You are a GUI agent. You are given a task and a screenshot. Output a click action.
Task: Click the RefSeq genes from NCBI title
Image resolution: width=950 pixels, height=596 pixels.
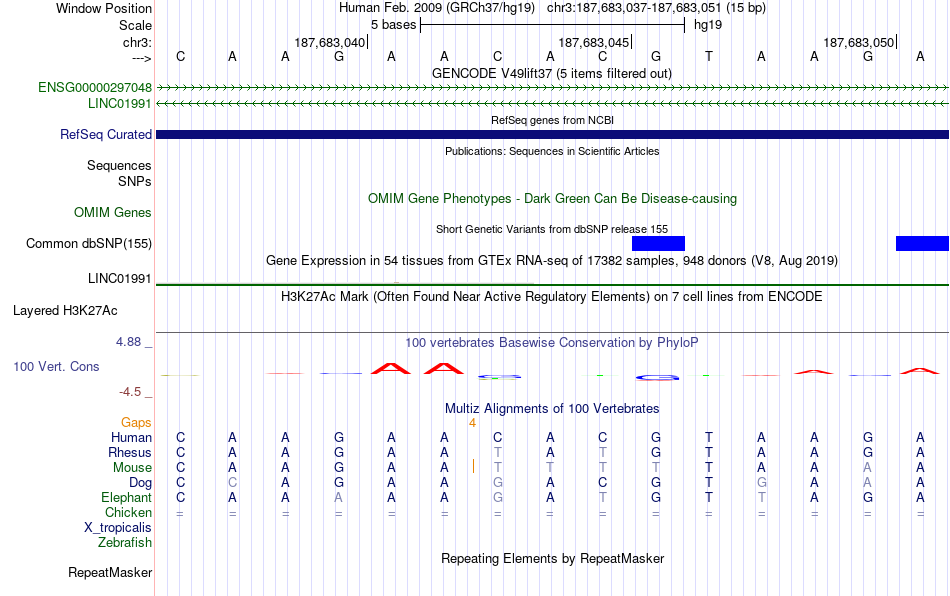pyautogui.click(x=552, y=120)
